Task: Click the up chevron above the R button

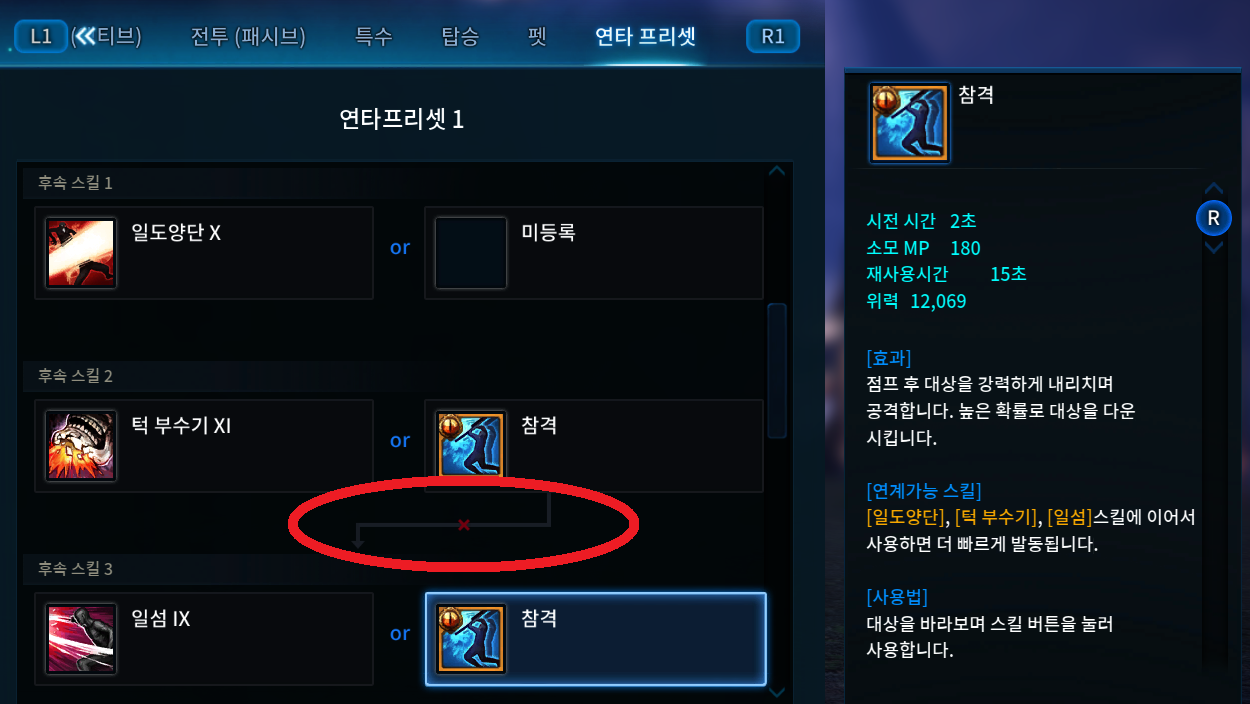Action: coord(1214,188)
